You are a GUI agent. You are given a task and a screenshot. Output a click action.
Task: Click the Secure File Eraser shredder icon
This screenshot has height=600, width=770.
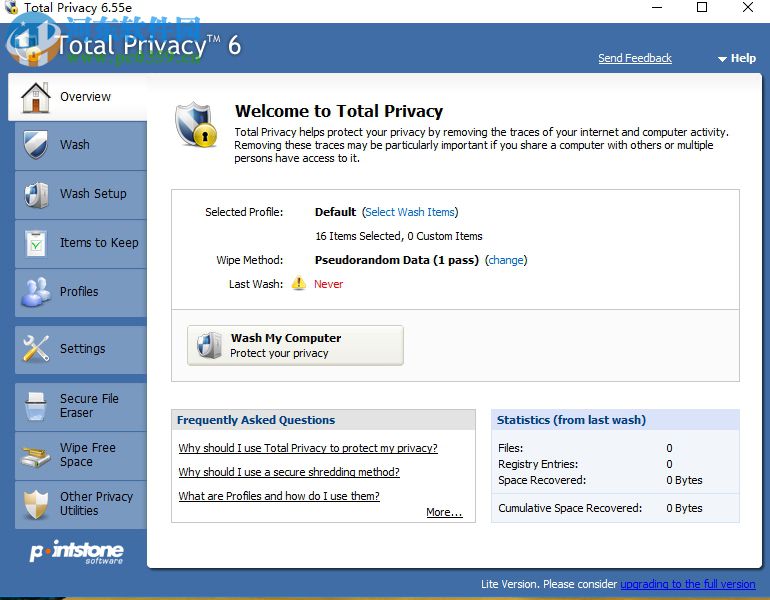(x=35, y=406)
